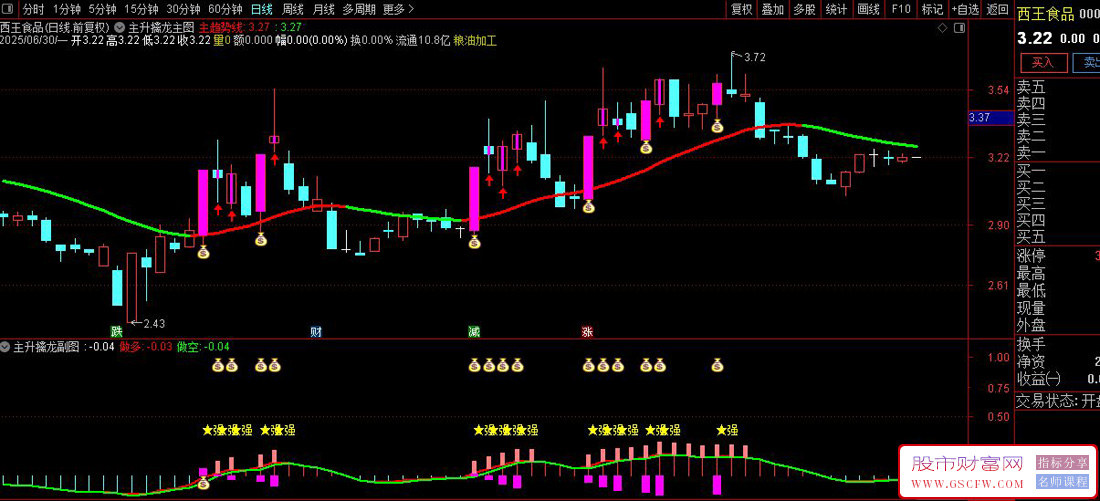Open the 多股 multi-stock view
The height and width of the screenshot is (501, 1100).
tap(805, 9)
